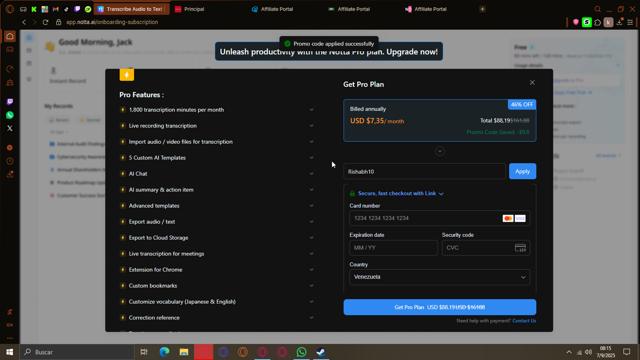Expand AI summary & action item row
This screenshot has width=640, height=360.
311,190
